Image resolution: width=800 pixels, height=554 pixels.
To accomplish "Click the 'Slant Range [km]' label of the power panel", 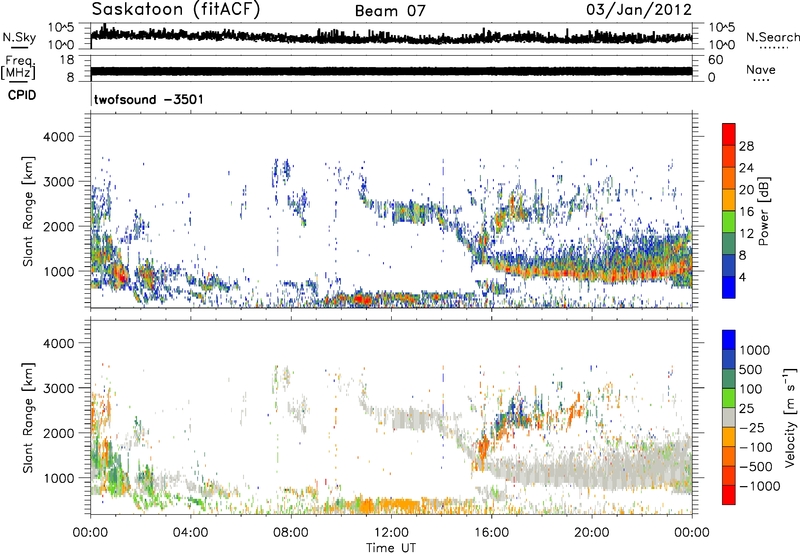I will [x=28, y=211].
